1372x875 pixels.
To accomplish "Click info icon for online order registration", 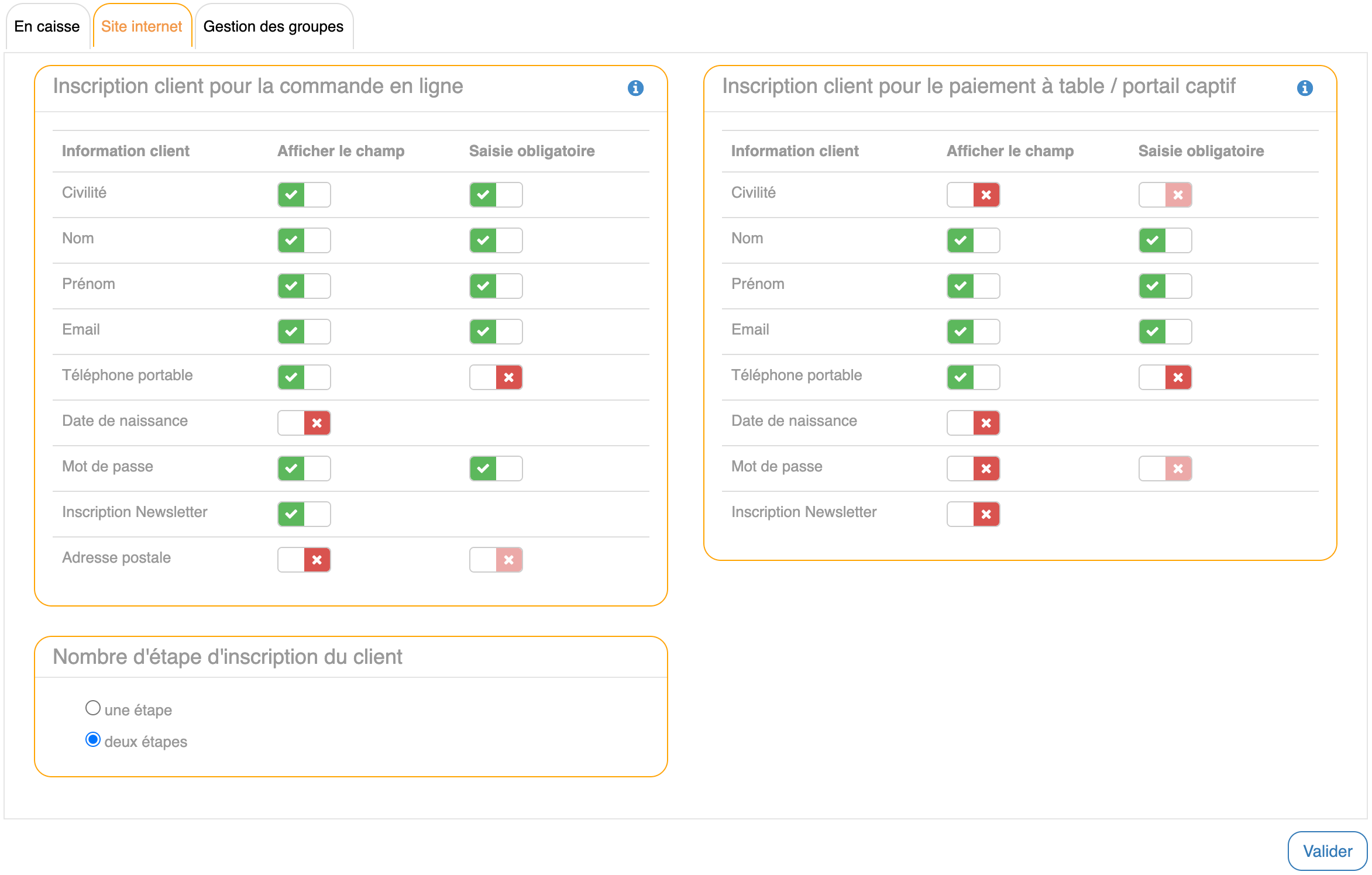I will 635,88.
